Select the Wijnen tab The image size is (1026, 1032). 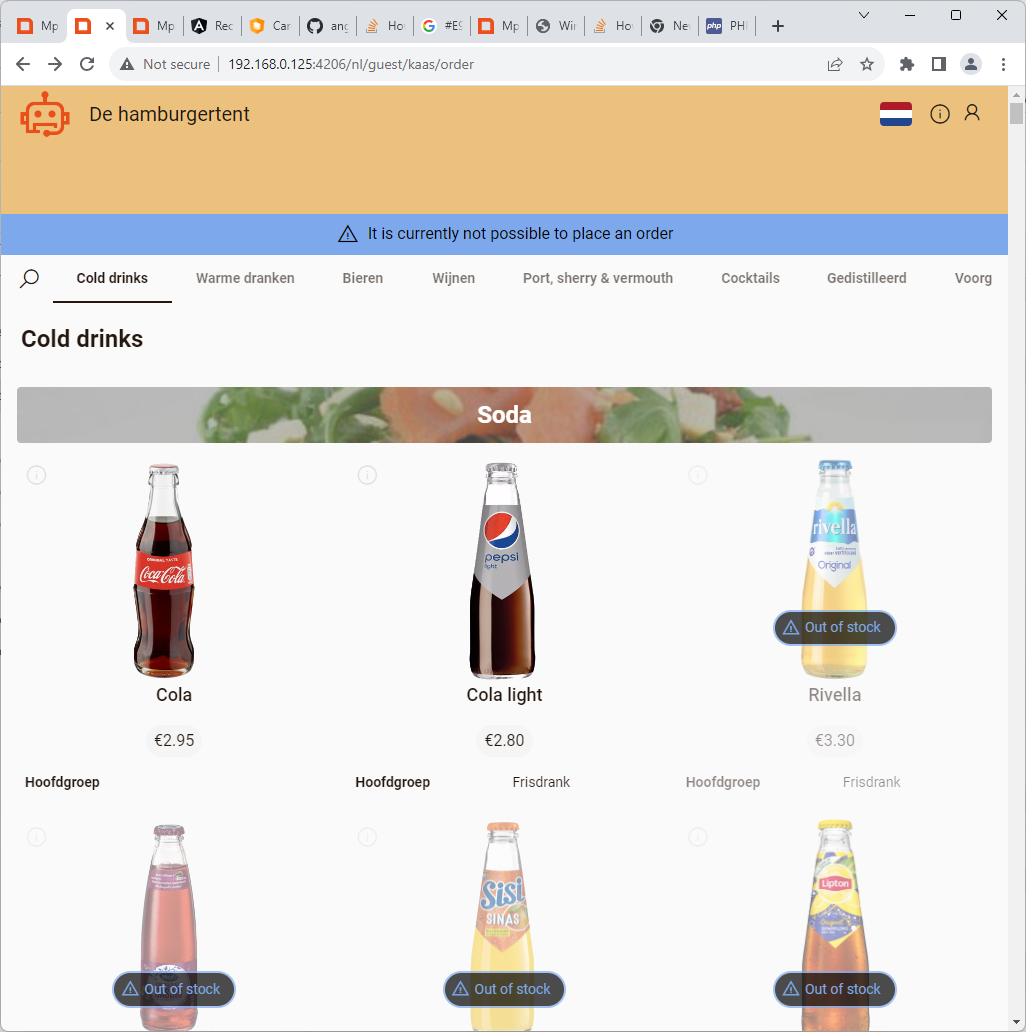pyautogui.click(x=453, y=278)
